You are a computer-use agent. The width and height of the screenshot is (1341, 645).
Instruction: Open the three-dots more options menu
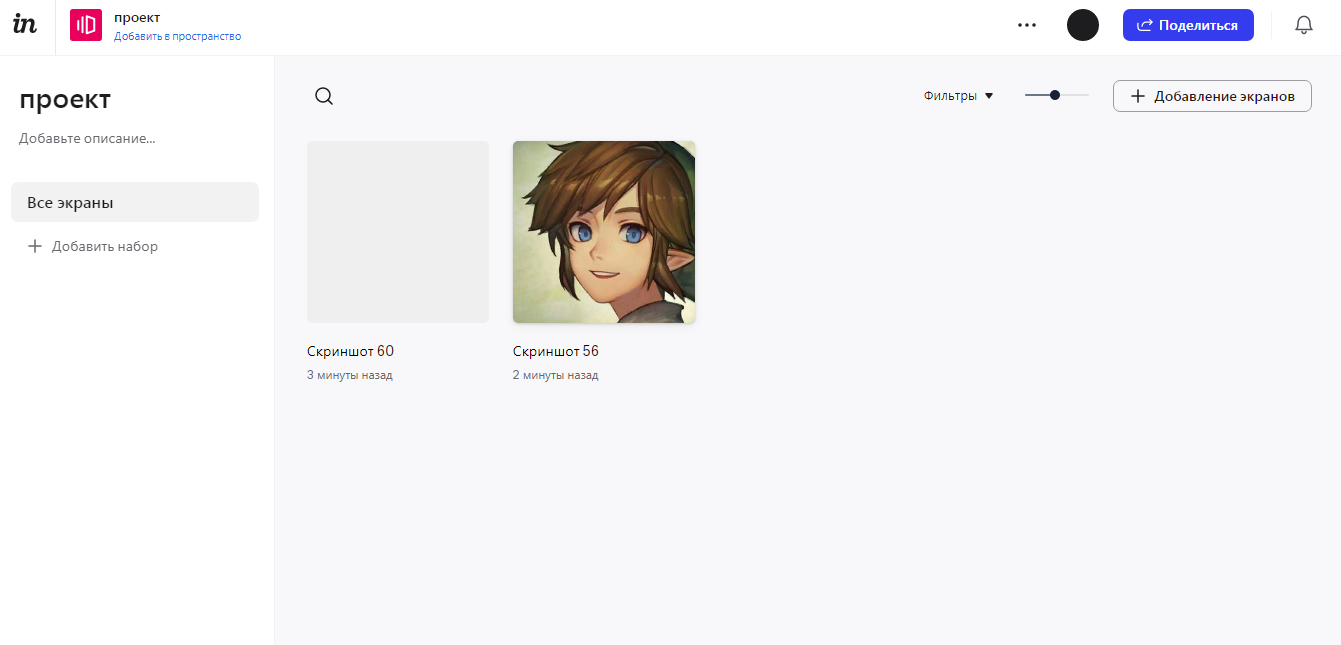click(1027, 25)
